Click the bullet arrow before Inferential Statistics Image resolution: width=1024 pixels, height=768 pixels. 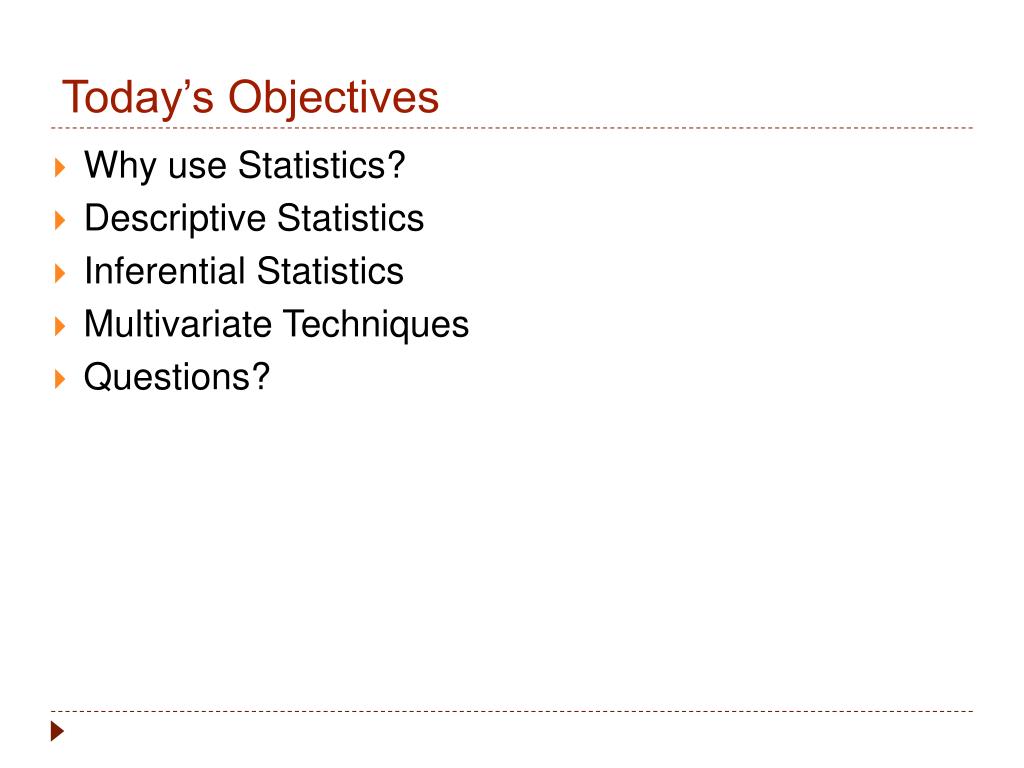[60, 274]
